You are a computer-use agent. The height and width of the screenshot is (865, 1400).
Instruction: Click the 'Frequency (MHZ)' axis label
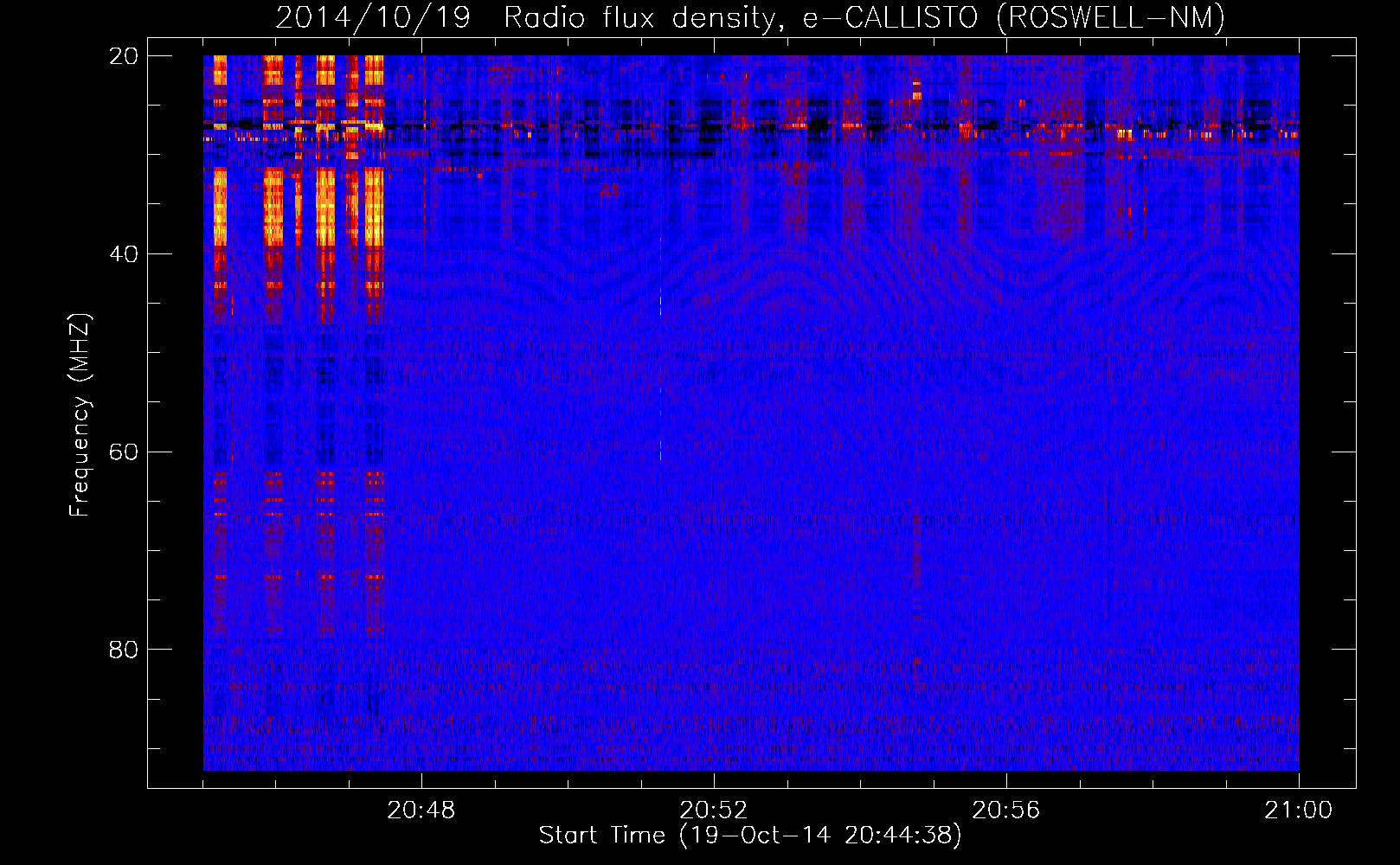point(80,415)
